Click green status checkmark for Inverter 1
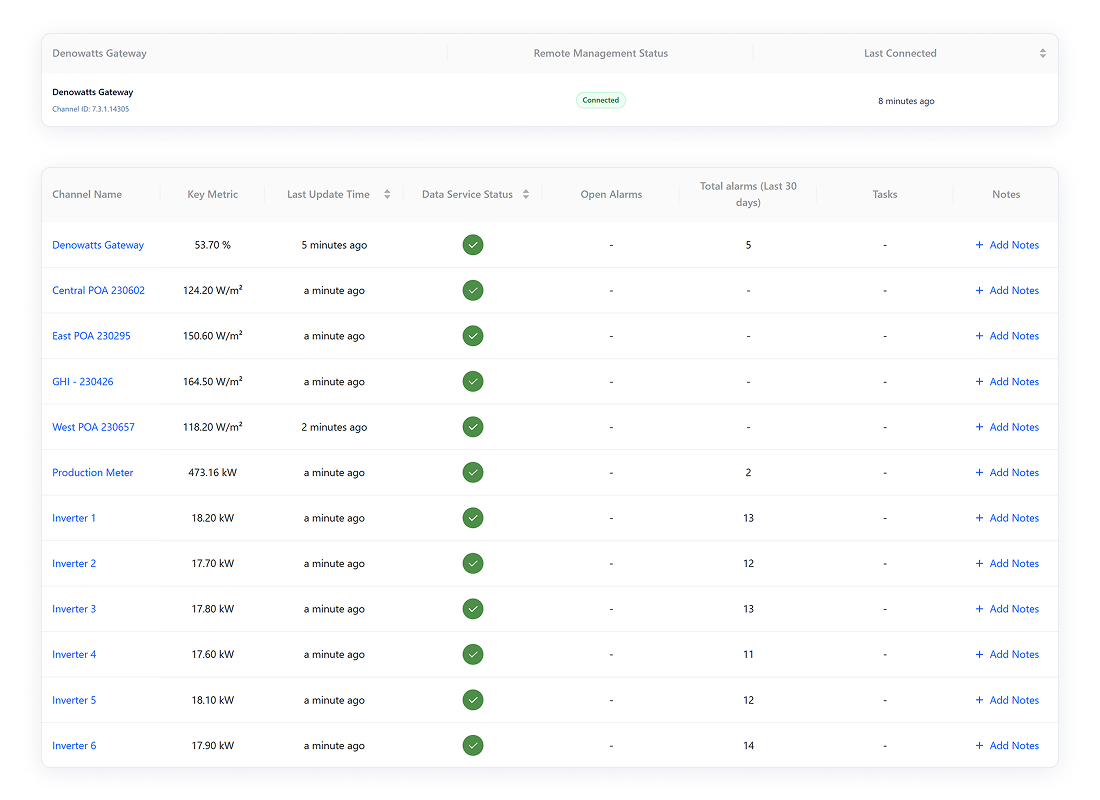This screenshot has width=1100, height=800. coord(473,518)
